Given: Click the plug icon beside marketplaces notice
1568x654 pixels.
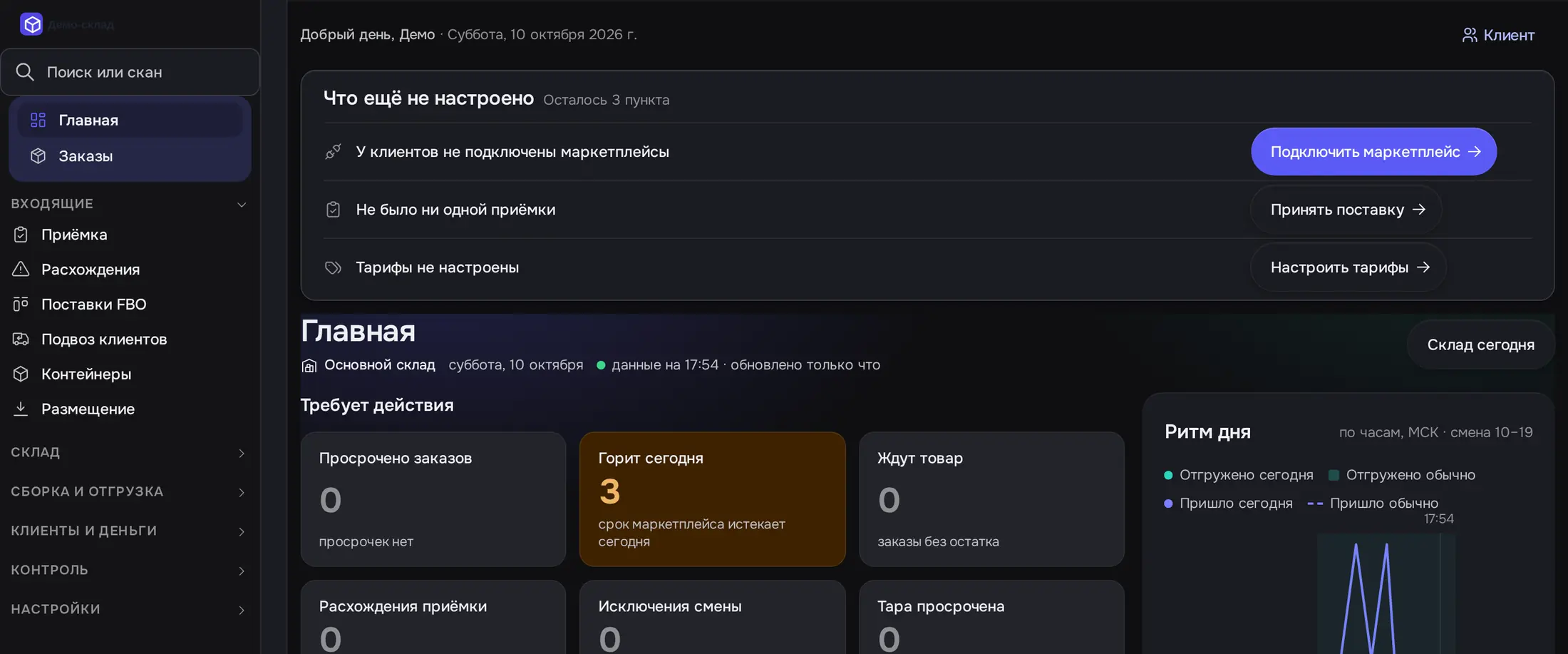Looking at the screenshot, I should click(x=333, y=151).
